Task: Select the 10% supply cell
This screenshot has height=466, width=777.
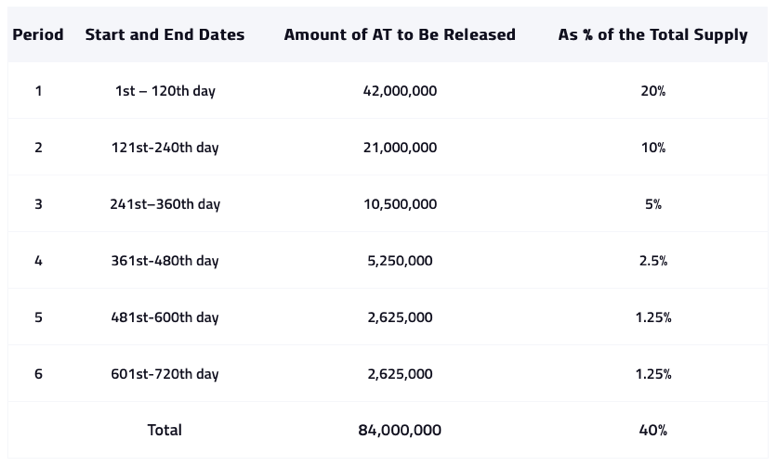Action: (x=653, y=147)
